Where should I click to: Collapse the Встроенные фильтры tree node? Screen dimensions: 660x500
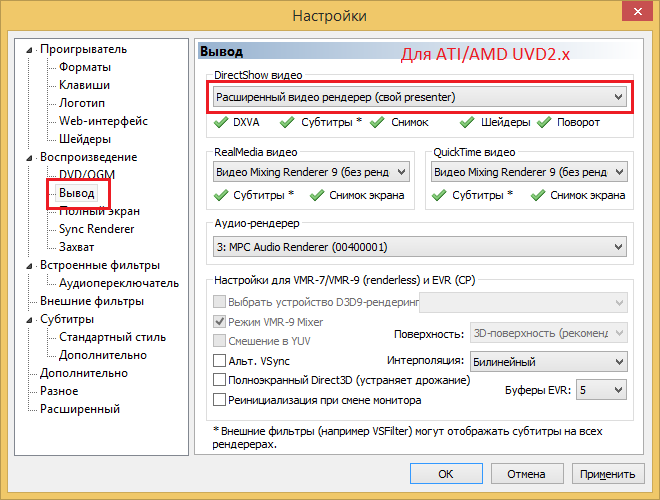[29, 266]
